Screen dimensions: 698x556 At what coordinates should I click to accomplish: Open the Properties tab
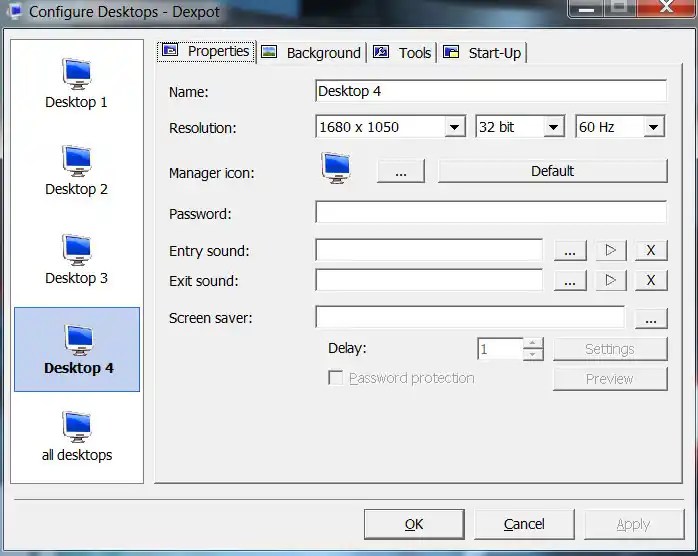coord(207,52)
